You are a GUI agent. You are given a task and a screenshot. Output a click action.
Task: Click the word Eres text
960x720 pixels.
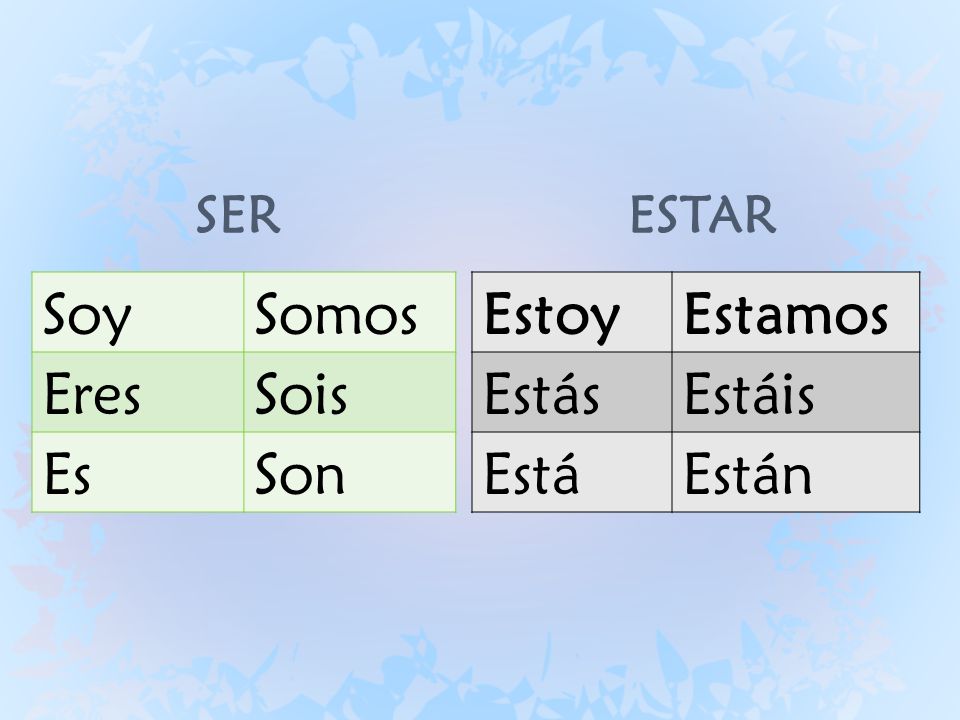point(92,394)
